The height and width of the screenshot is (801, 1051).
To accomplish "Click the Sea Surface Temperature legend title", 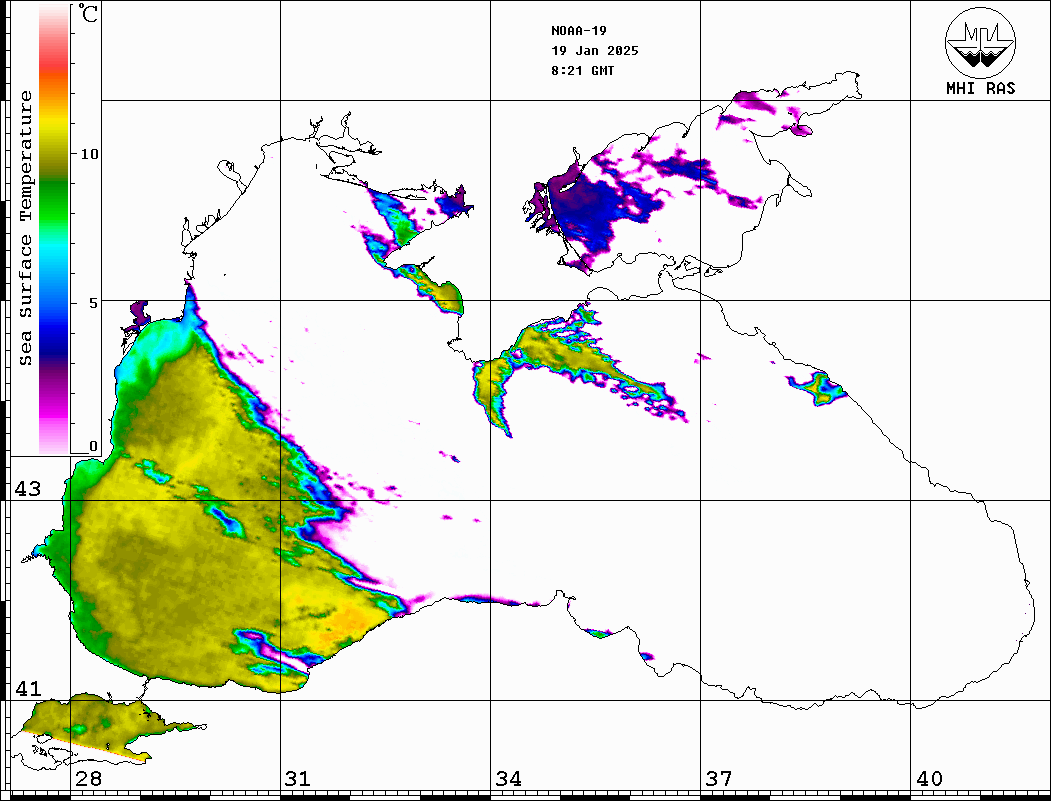I will click(x=25, y=228).
